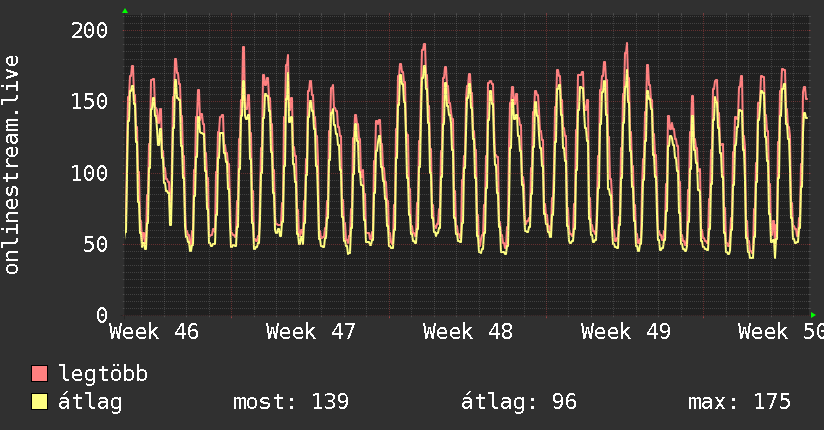Image resolution: width=824 pixels, height=430 pixels.
Task: Click the 50 y-axis label
Action: click(96, 244)
